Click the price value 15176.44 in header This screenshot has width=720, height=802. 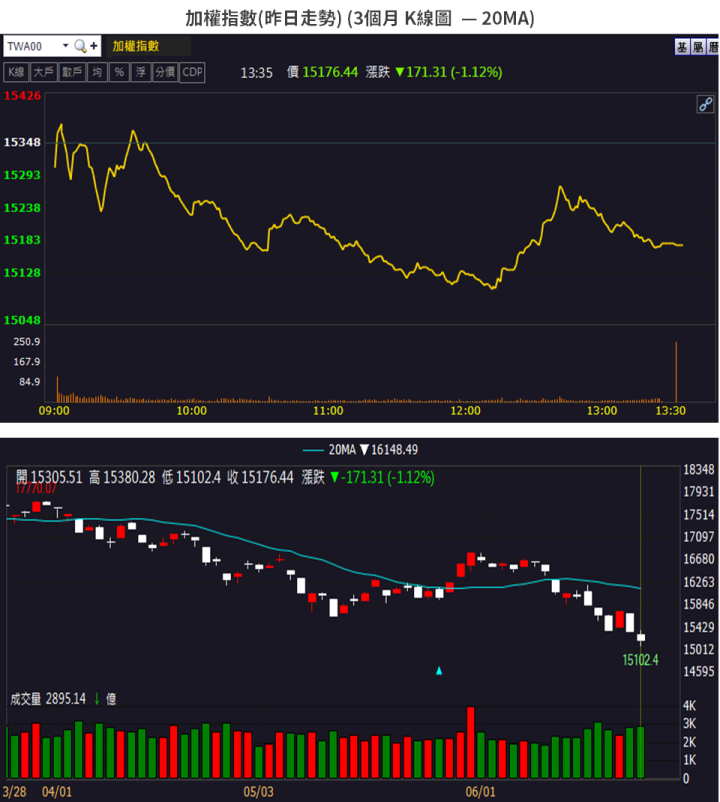click(330, 72)
